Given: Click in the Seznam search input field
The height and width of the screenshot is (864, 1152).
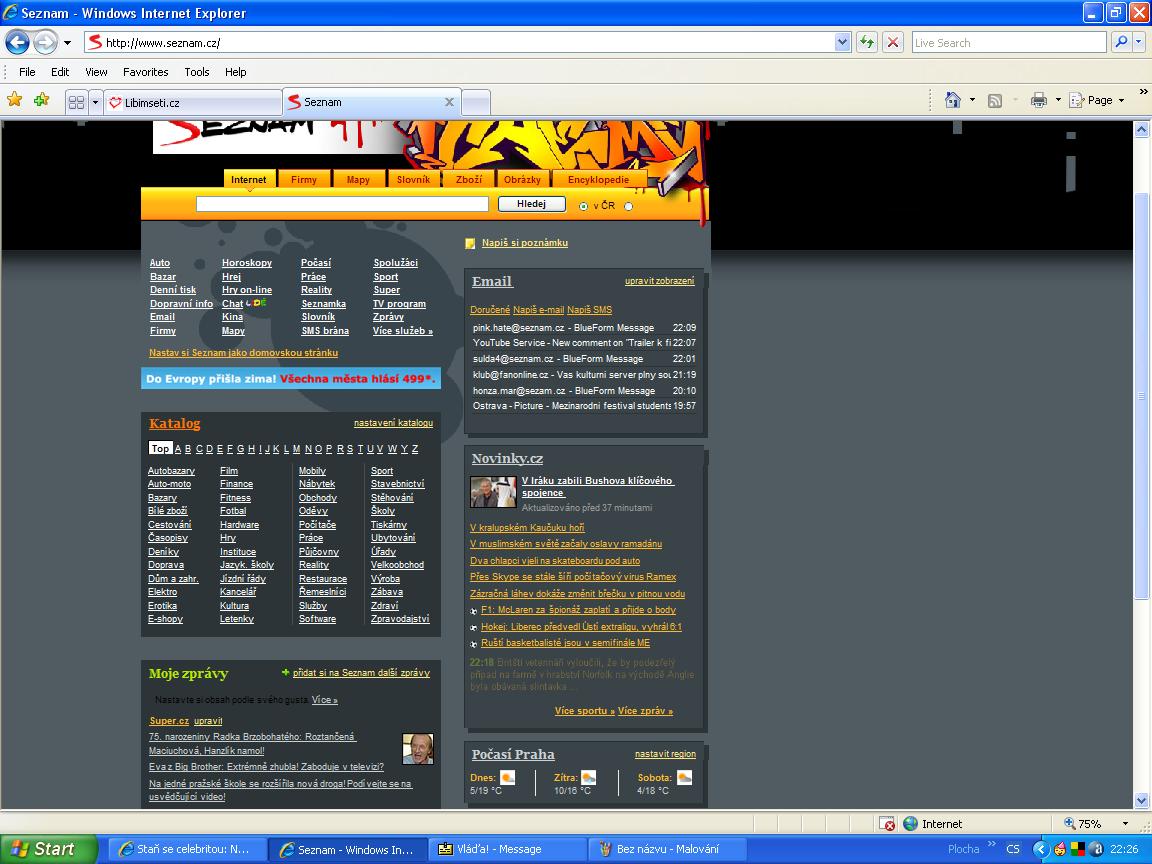Looking at the screenshot, I should tap(342, 204).
